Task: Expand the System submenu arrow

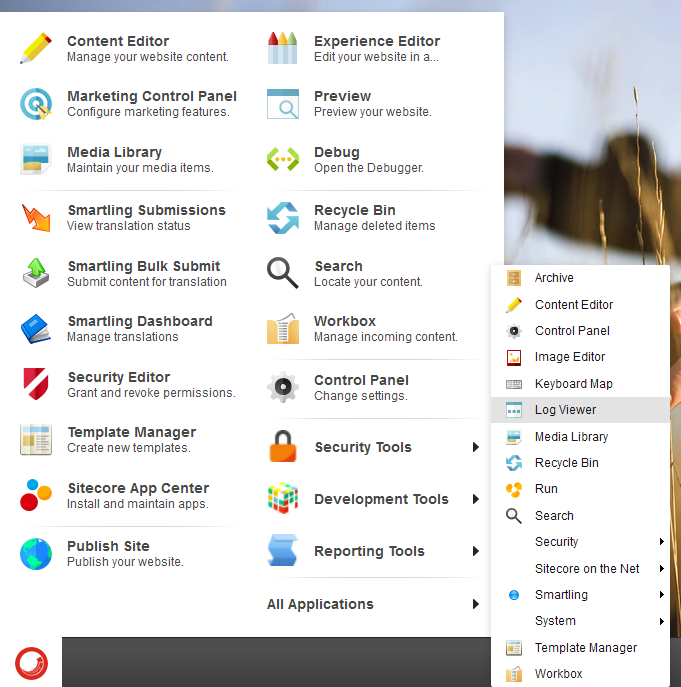Action: click(662, 621)
